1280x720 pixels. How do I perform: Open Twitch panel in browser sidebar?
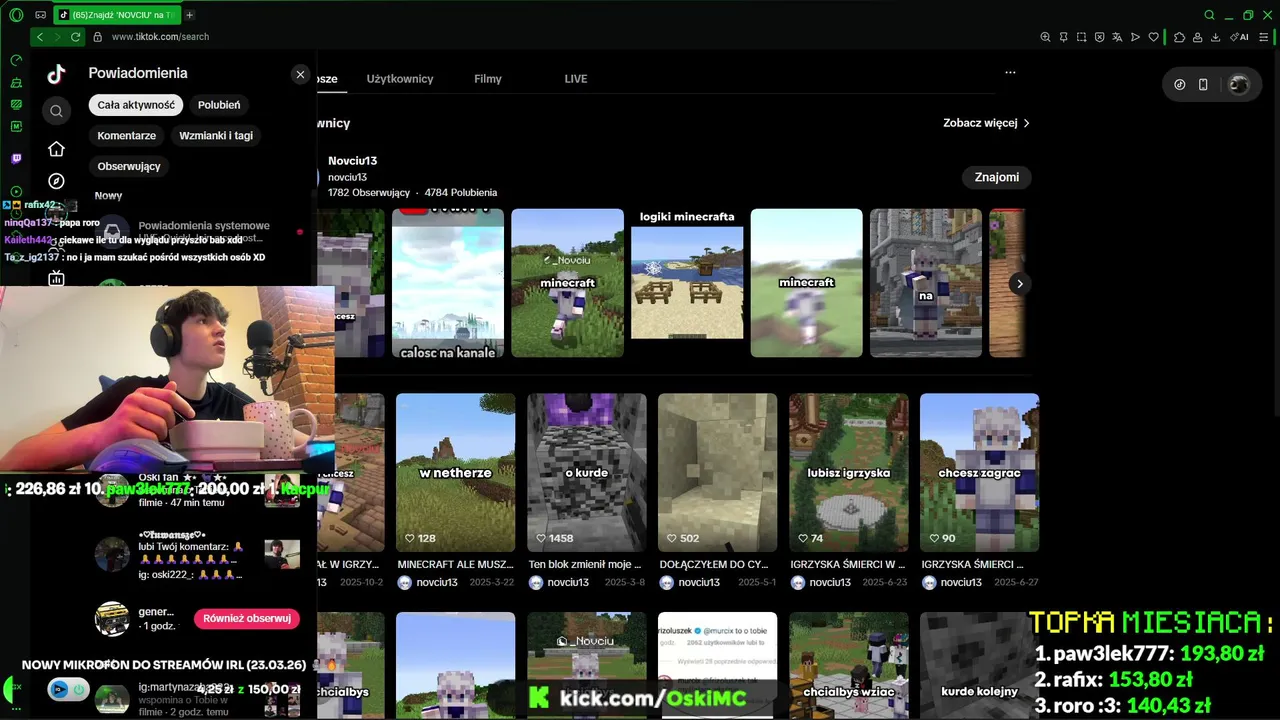(16, 158)
